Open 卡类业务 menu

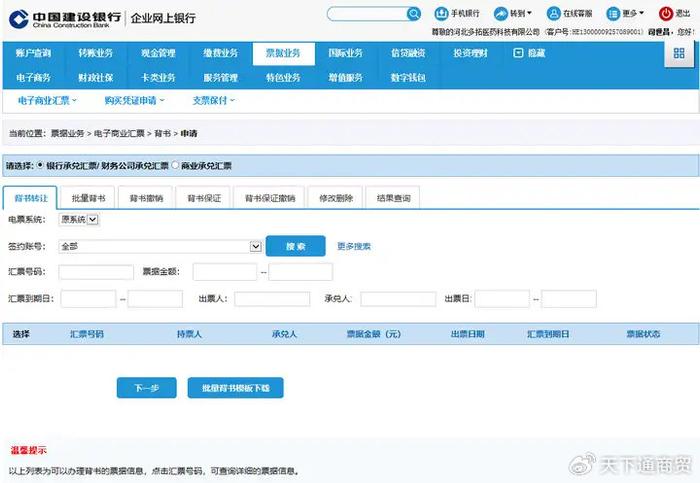coord(158,78)
